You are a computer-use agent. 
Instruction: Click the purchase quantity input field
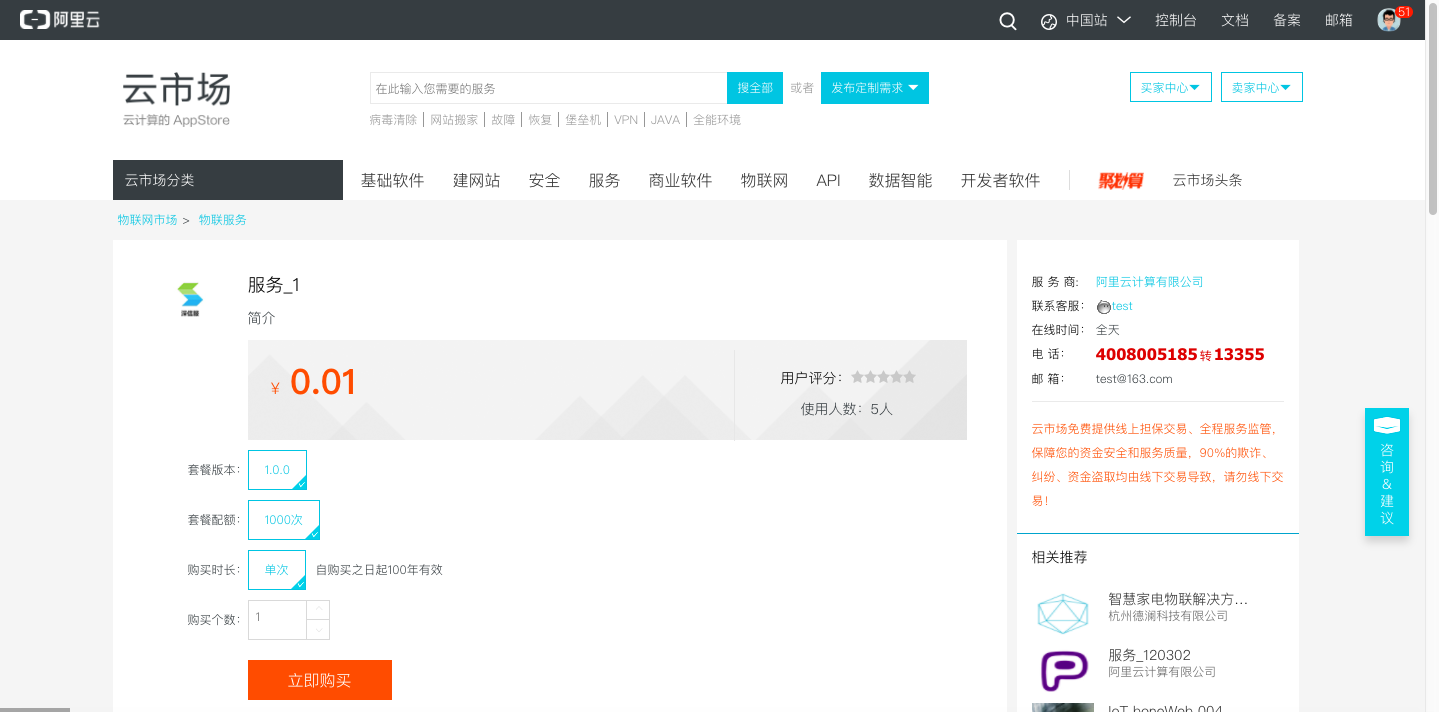pos(277,620)
